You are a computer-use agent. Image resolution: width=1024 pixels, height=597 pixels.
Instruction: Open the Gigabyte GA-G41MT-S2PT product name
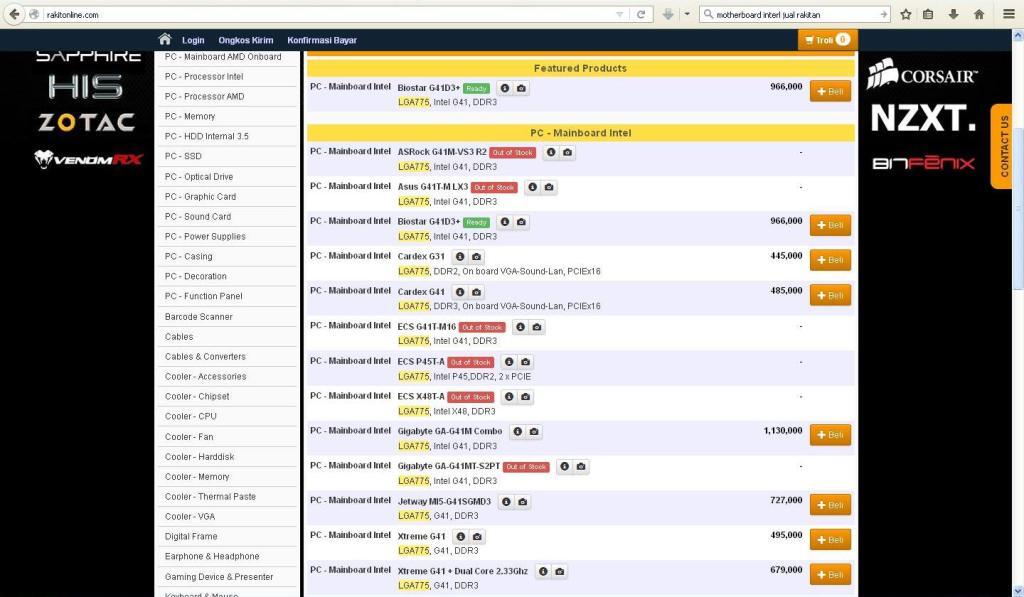[448, 466]
